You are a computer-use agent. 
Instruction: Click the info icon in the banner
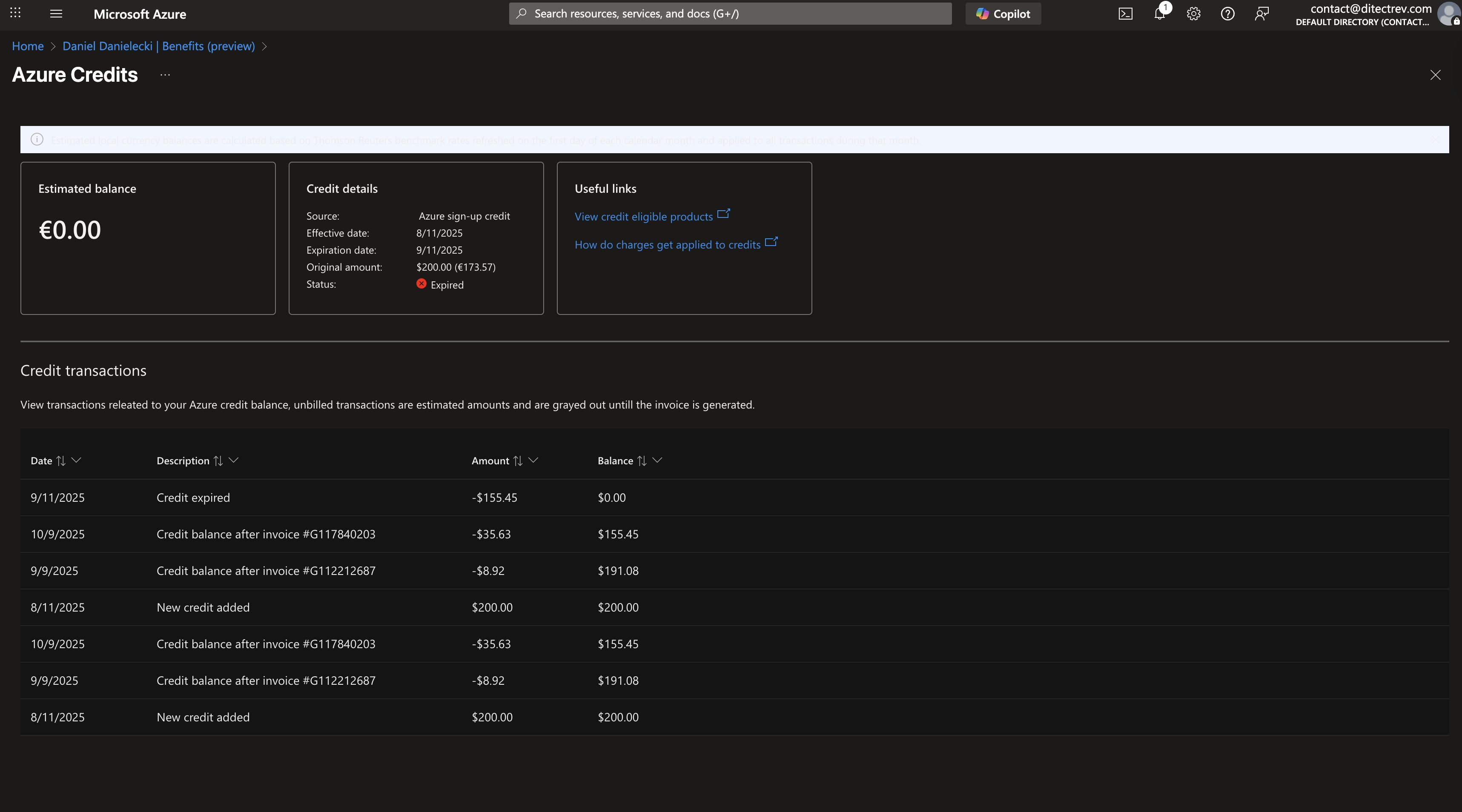point(37,140)
